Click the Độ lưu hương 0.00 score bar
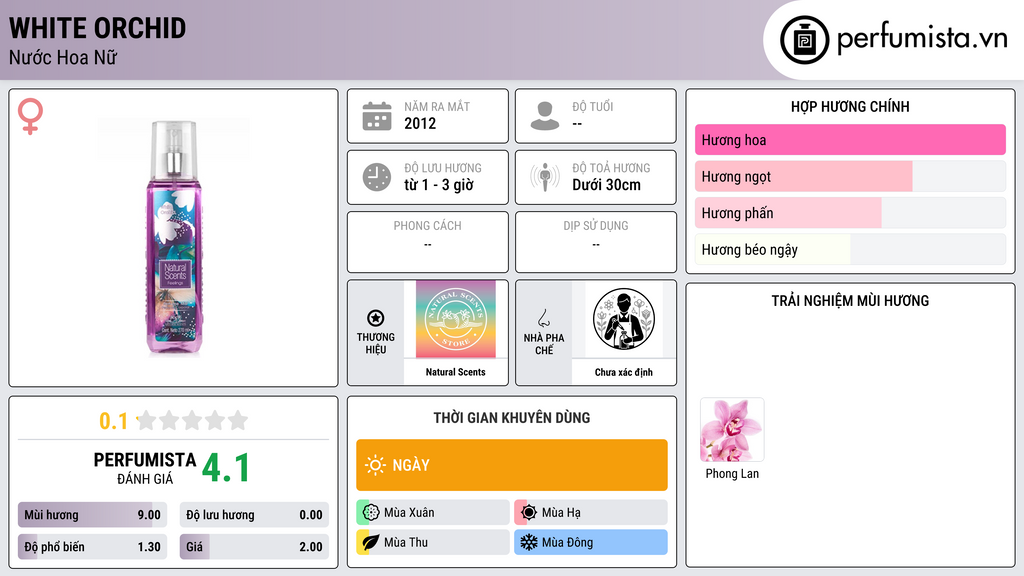The height and width of the screenshot is (576, 1024). (254, 515)
